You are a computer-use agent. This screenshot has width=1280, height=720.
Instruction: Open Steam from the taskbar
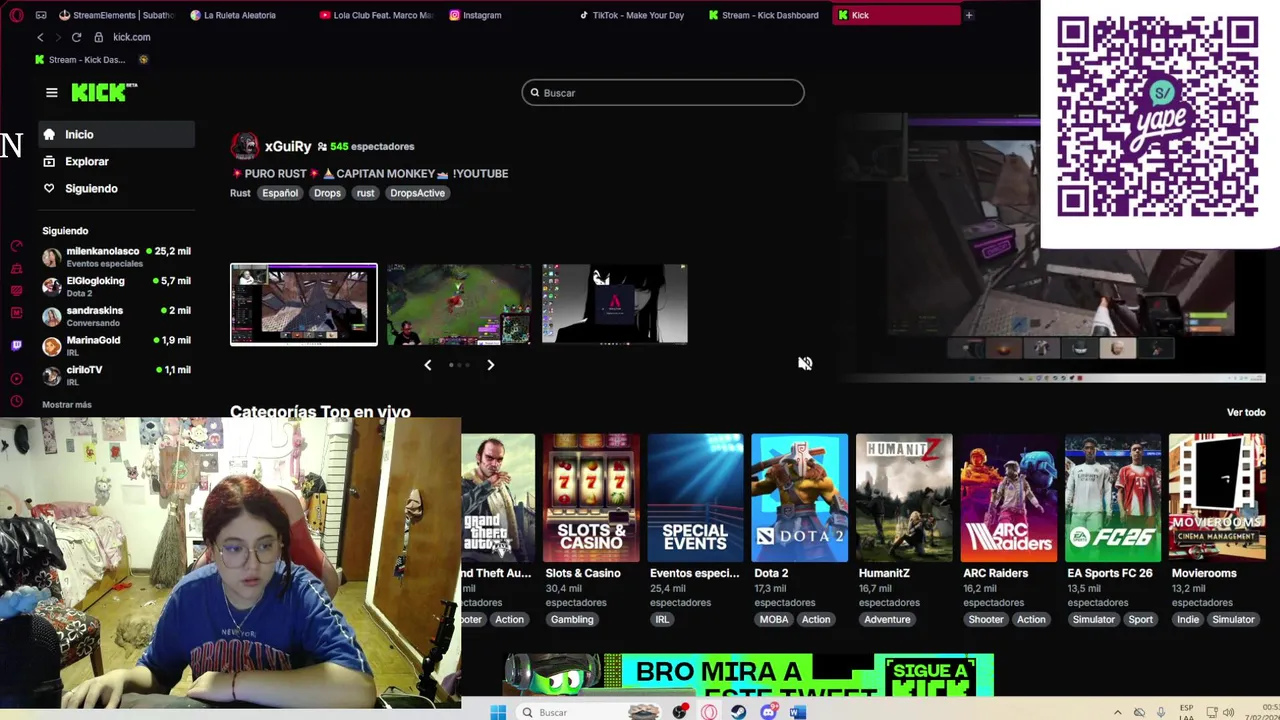click(x=738, y=712)
